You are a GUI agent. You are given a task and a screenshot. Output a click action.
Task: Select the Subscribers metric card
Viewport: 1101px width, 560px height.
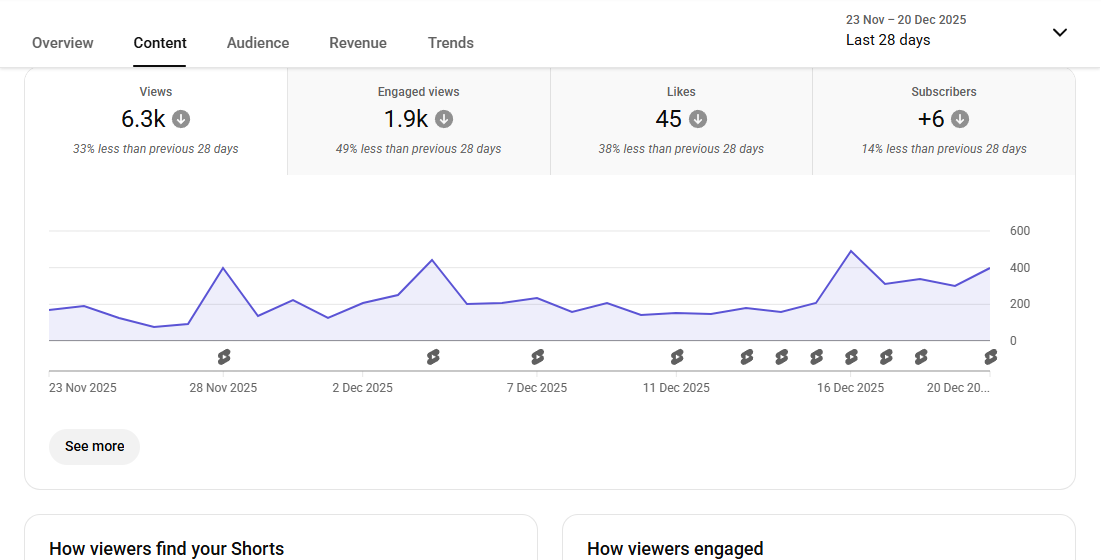[x=943, y=121]
